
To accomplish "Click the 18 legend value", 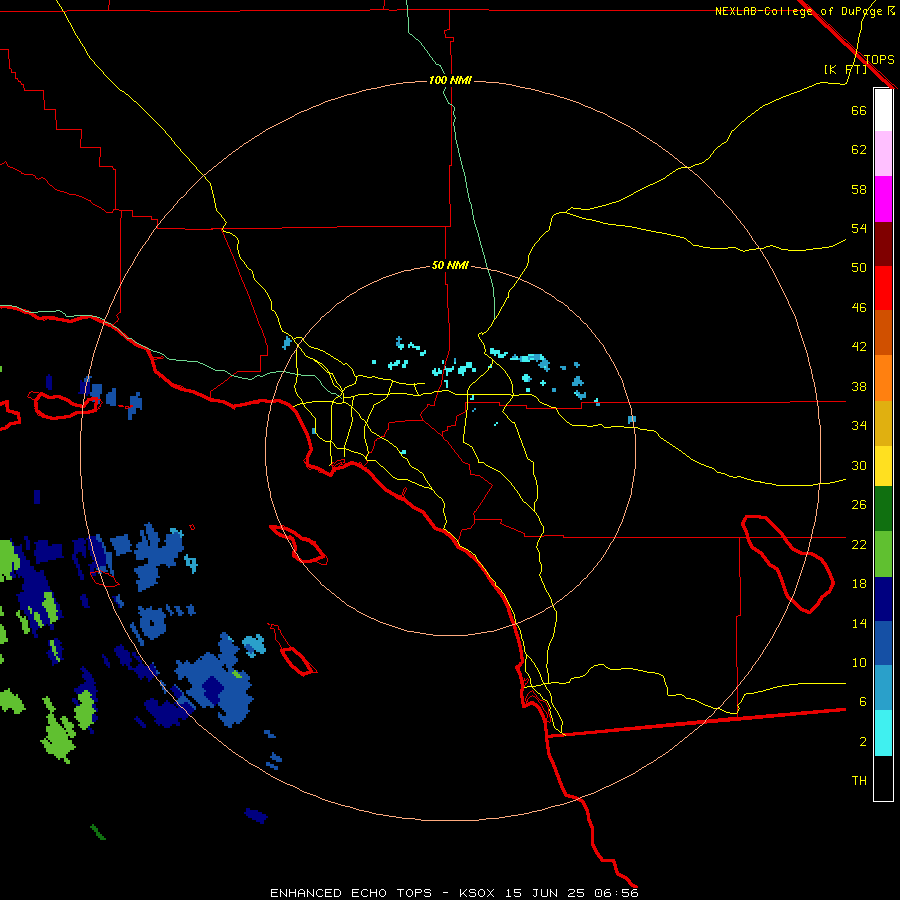I will click(859, 584).
